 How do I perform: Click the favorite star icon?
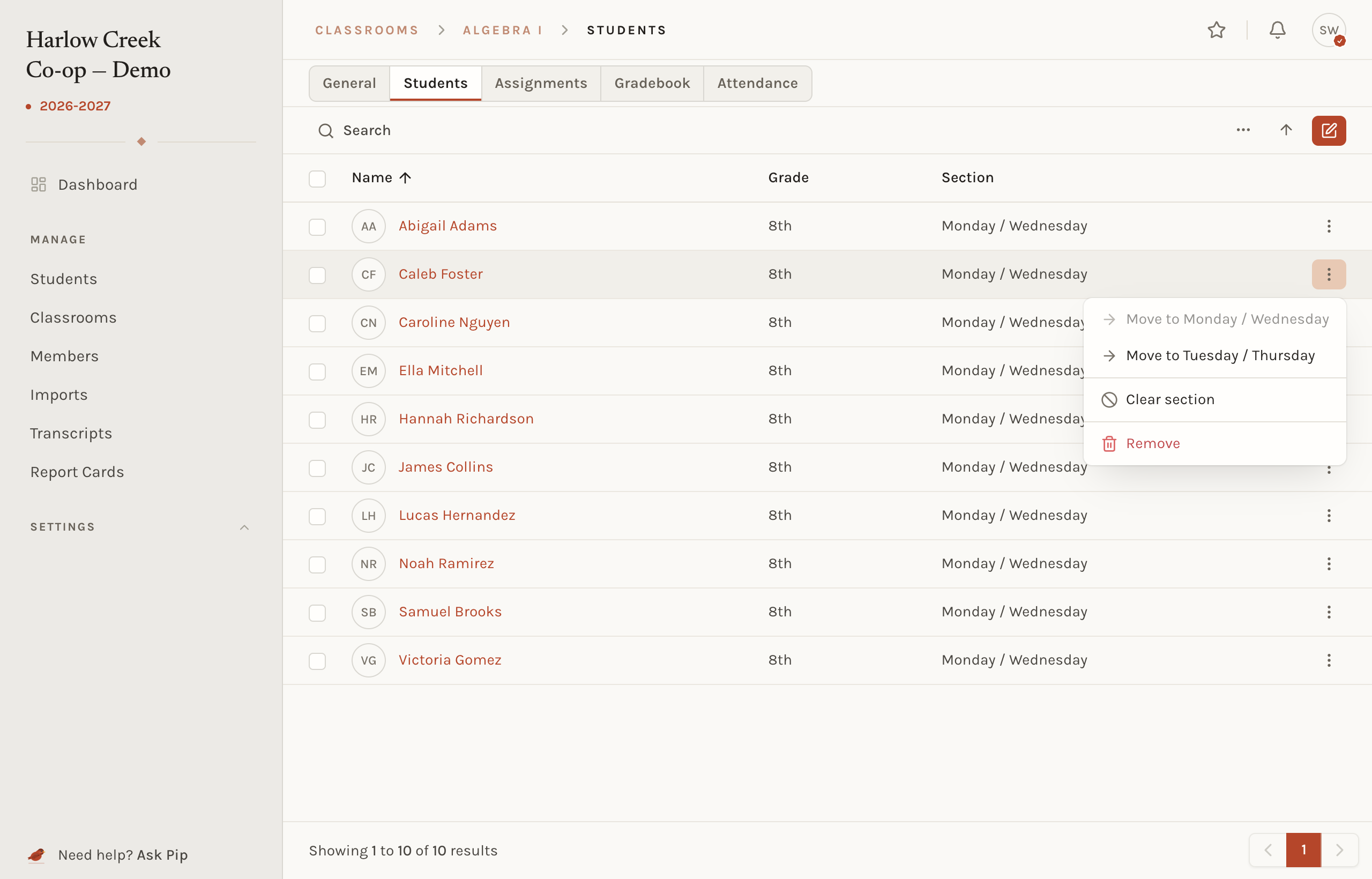point(1216,29)
